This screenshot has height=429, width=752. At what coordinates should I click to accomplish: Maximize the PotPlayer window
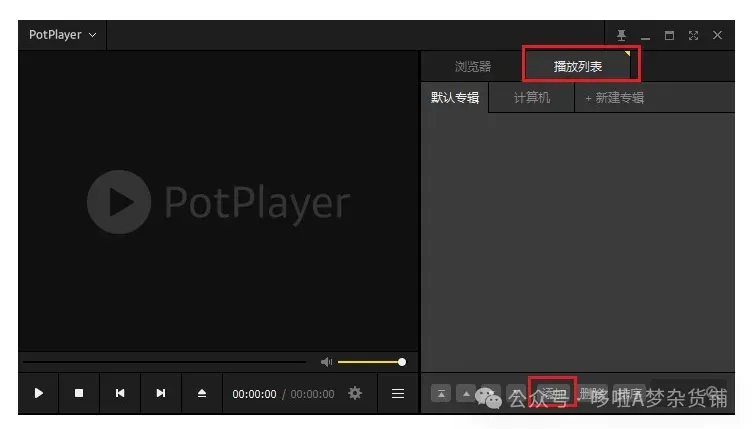[669, 35]
